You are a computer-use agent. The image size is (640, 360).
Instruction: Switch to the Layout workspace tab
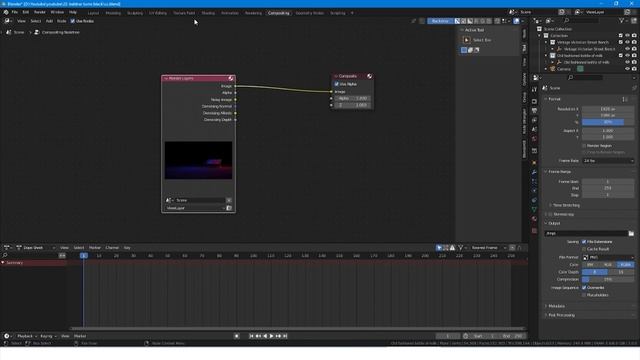pos(93,13)
